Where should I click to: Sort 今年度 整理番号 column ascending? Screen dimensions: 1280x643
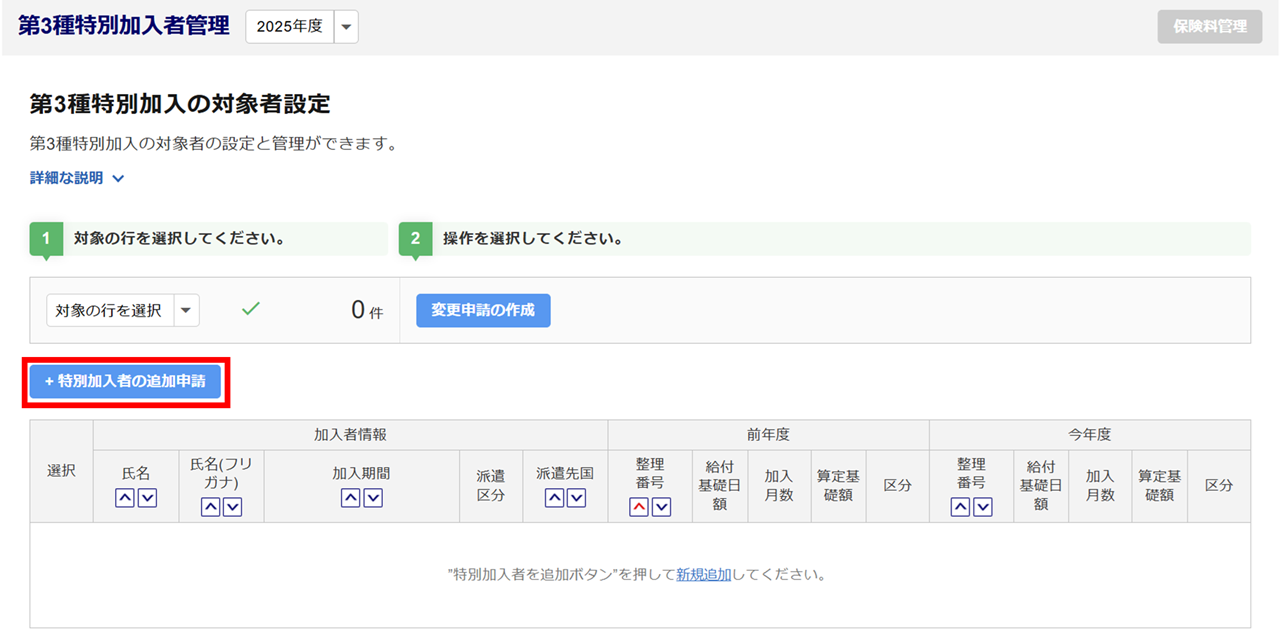pyautogui.click(x=960, y=507)
